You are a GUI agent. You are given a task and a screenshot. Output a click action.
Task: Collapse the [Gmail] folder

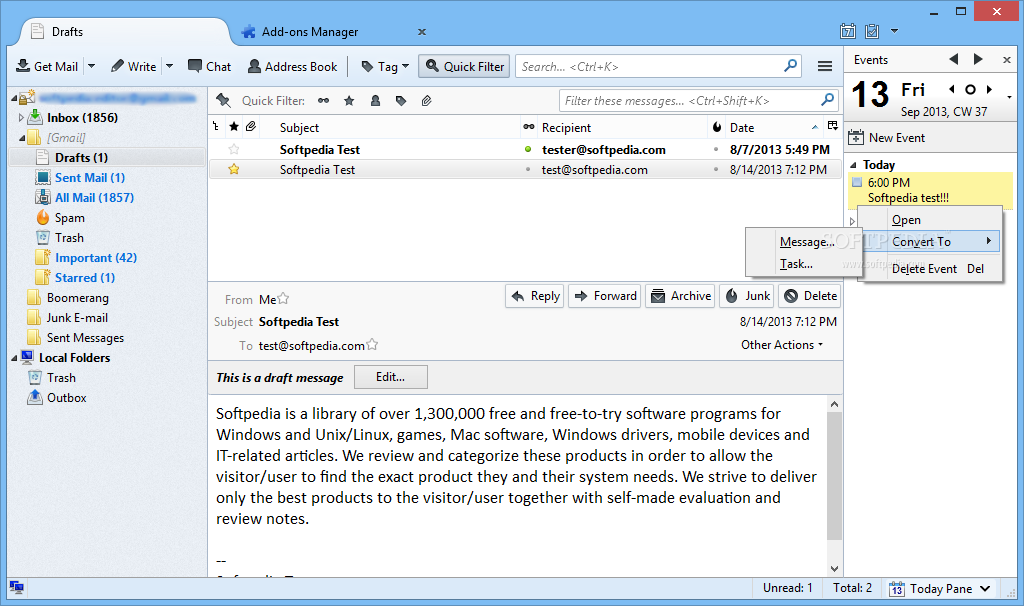(x=21, y=138)
